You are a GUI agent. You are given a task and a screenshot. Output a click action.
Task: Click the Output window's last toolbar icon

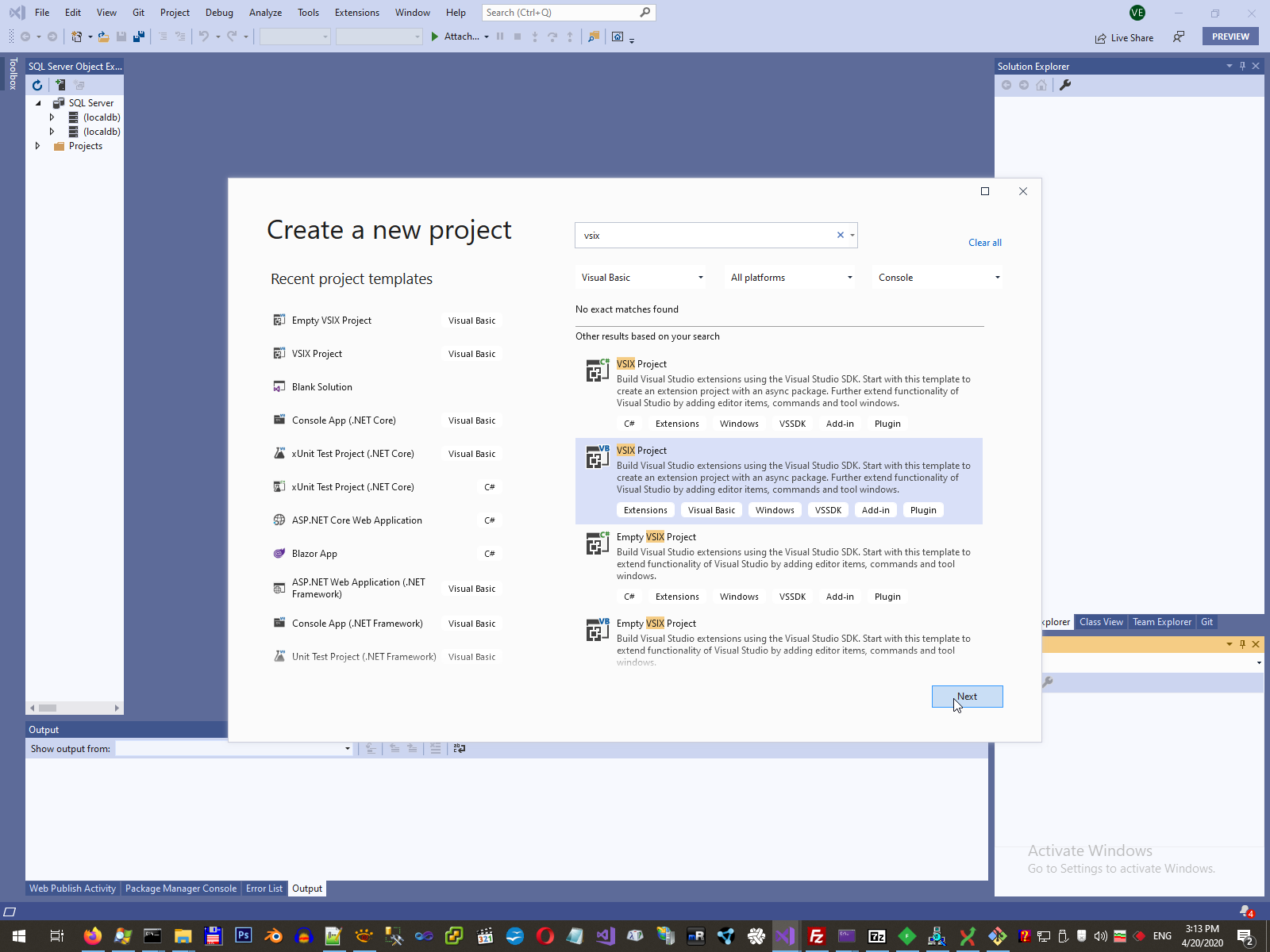pos(459,748)
